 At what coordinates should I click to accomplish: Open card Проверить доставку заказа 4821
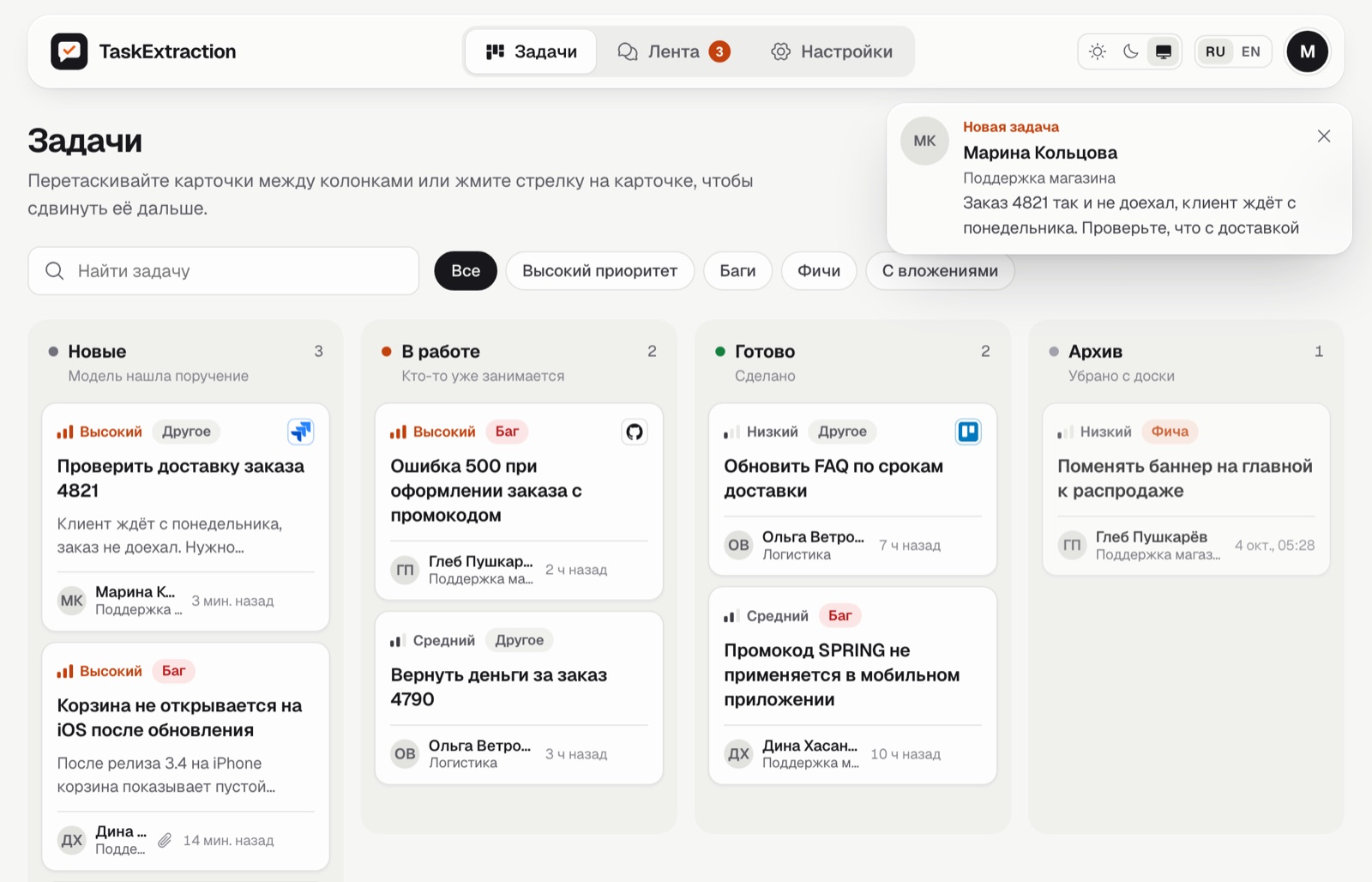[185, 517]
